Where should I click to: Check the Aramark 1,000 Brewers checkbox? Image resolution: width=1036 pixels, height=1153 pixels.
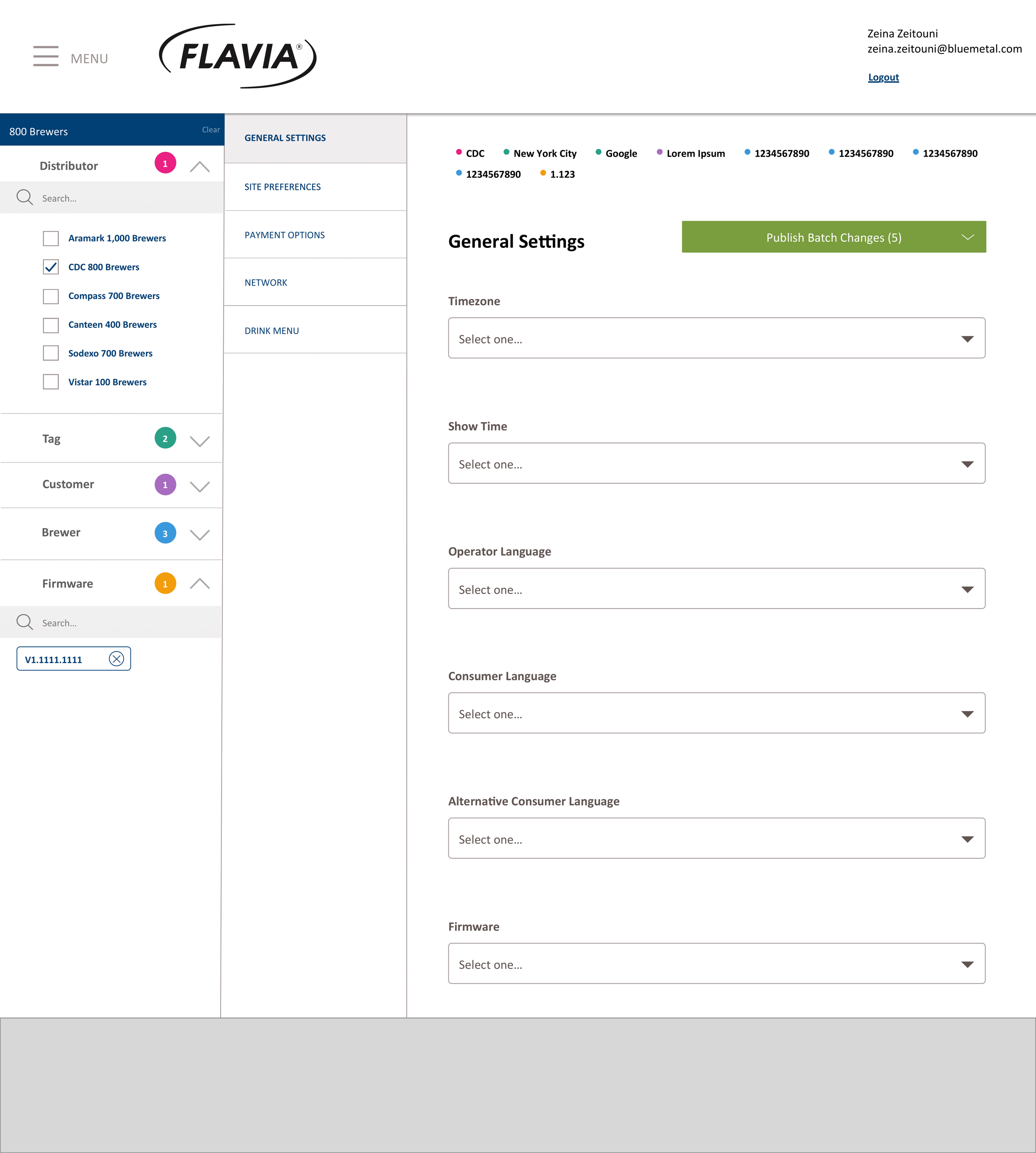[51, 238]
